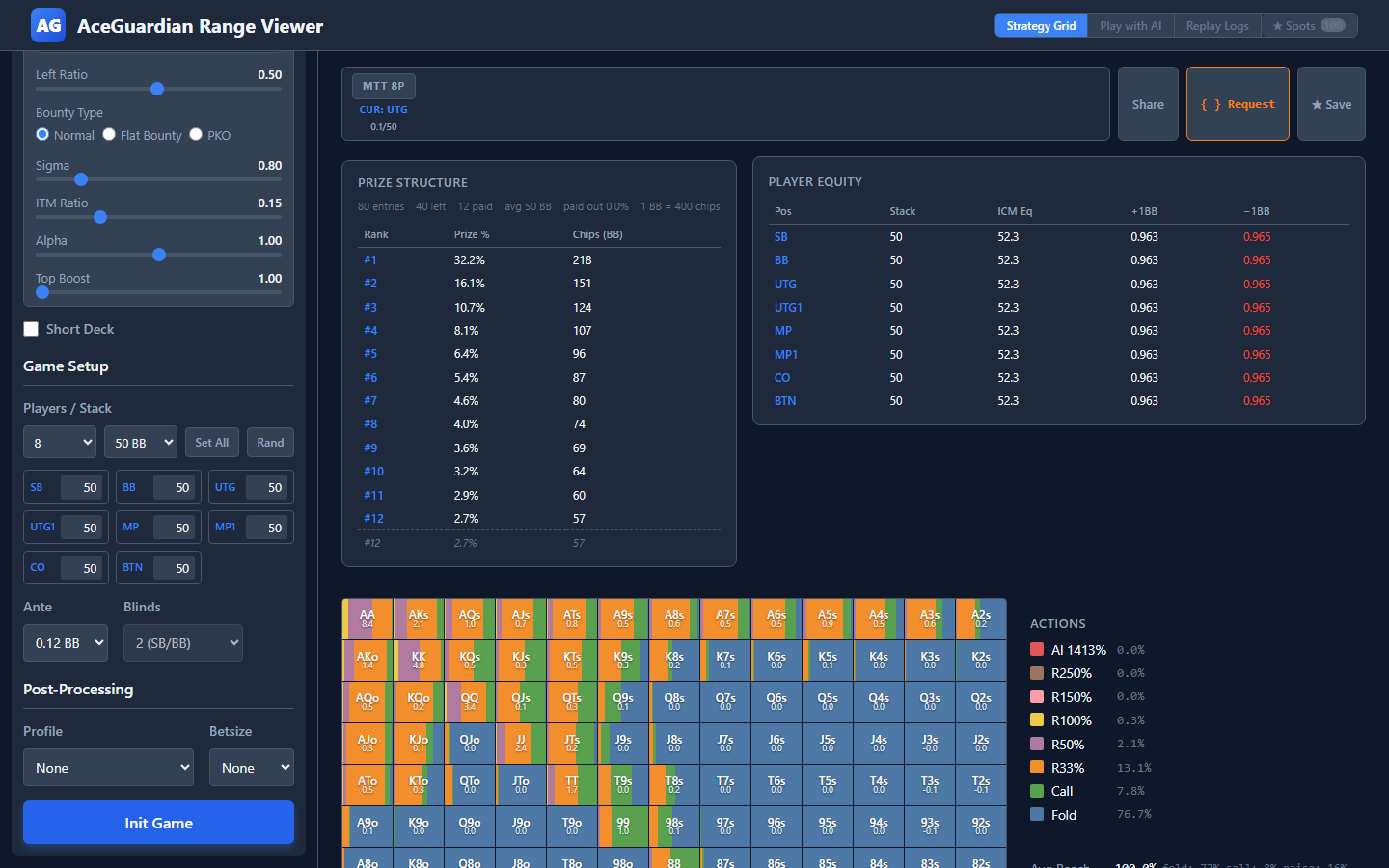Image resolution: width=1389 pixels, height=868 pixels.
Task: Enable the Short Deck checkbox
Action: (x=31, y=329)
